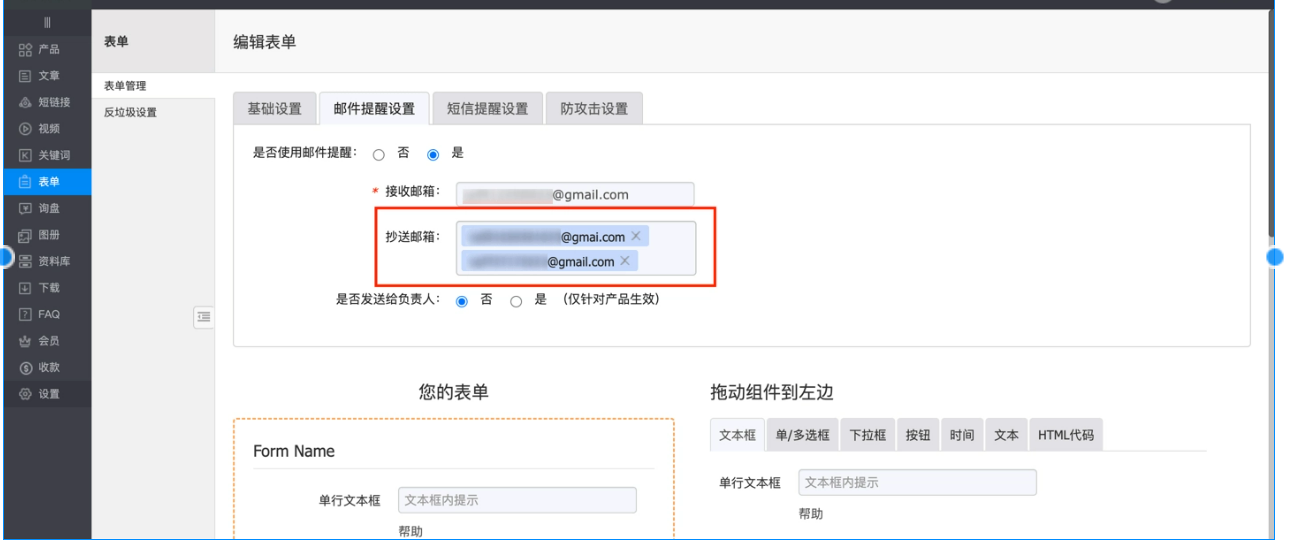
Task: Remove the gmai.com address from 抄送邮箱
Action: pos(636,236)
